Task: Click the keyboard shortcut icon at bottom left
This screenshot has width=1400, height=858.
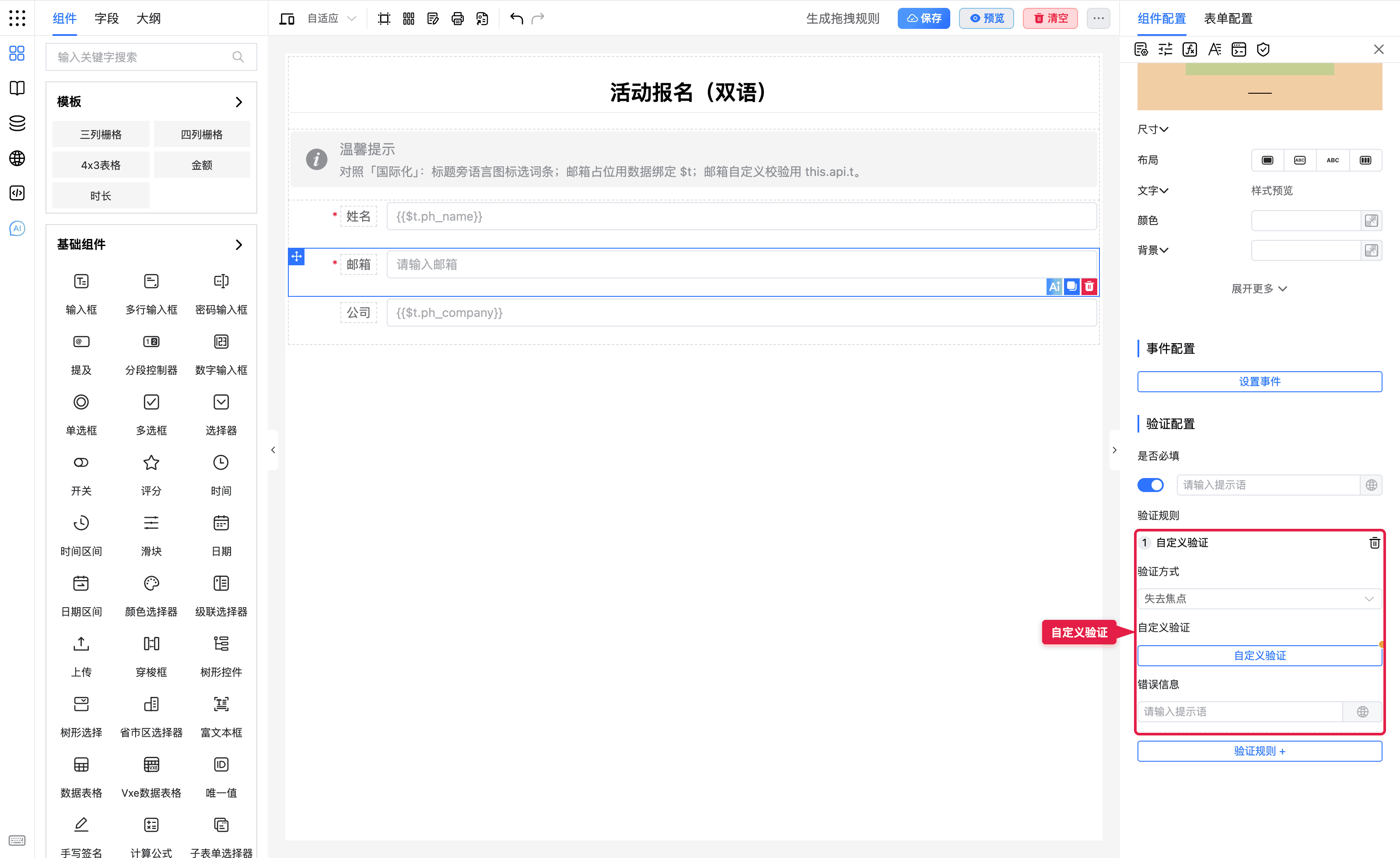Action: click(17, 840)
